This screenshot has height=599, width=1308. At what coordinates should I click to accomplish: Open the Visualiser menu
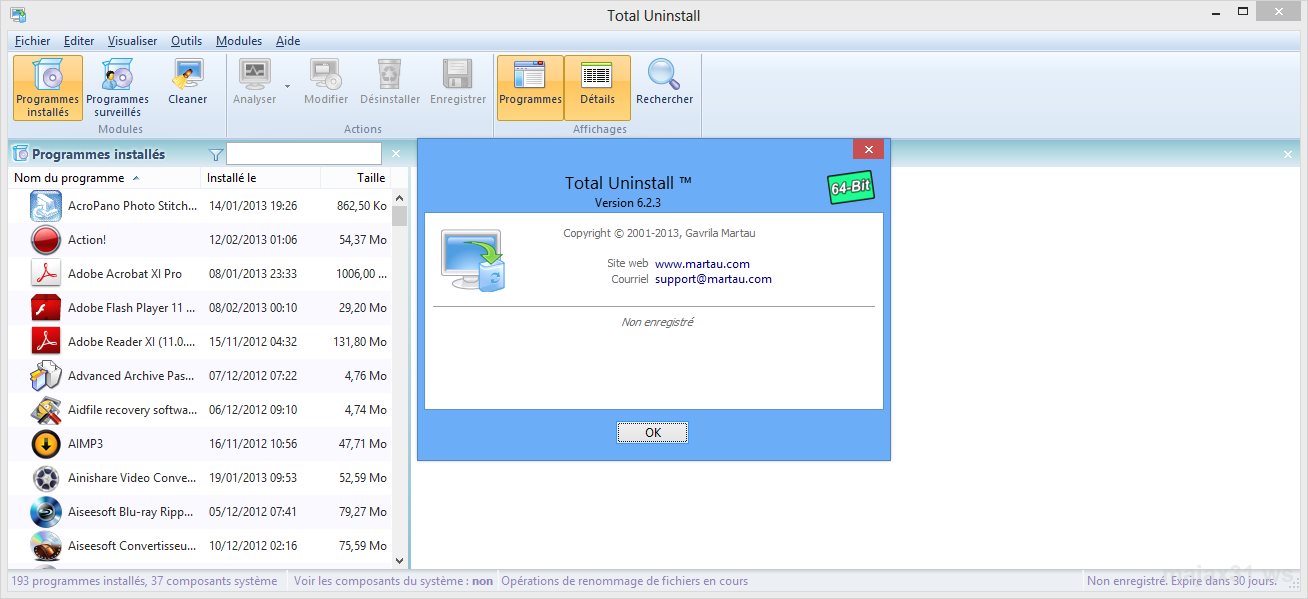click(133, 41)
